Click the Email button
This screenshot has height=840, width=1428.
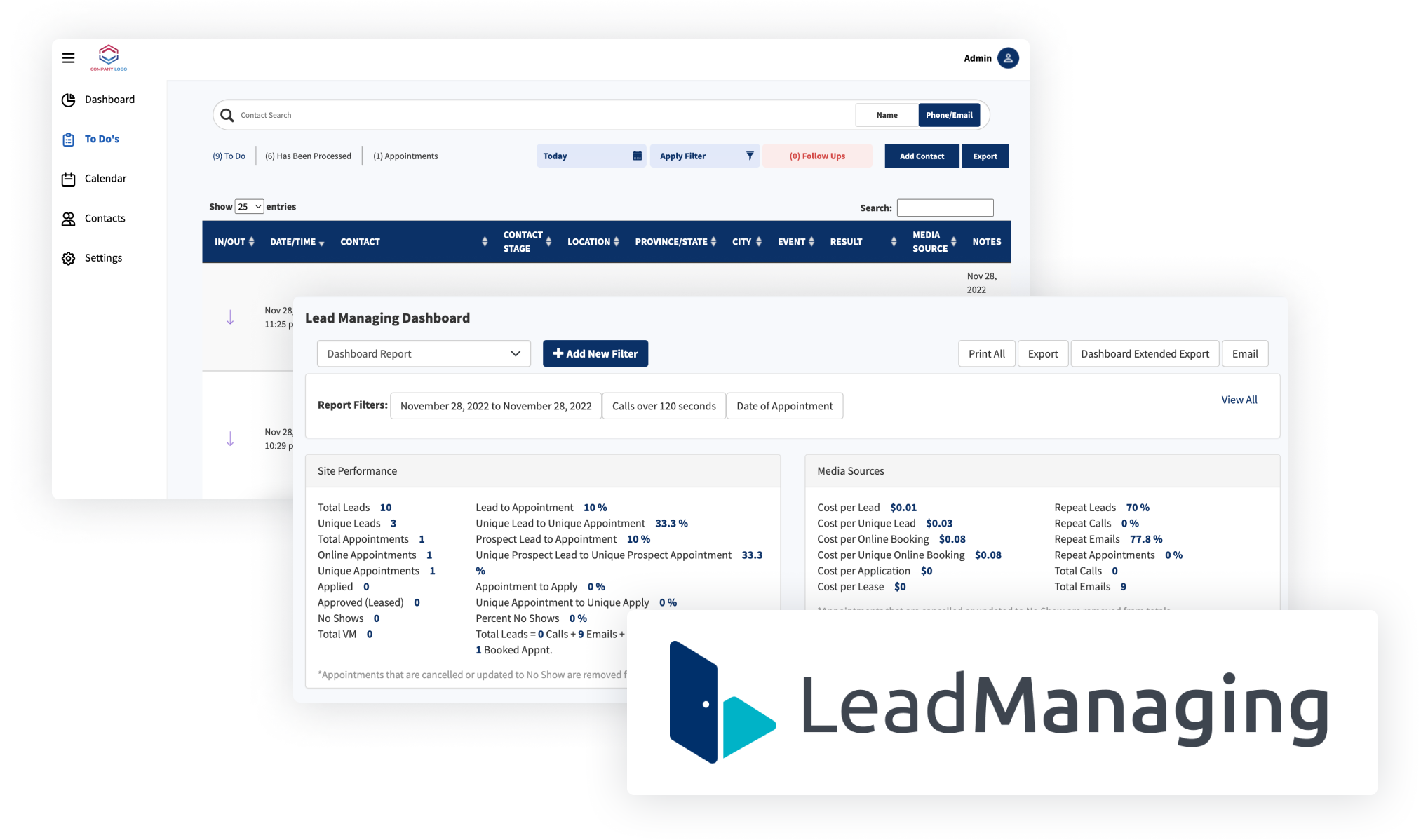pos(1245,353)
